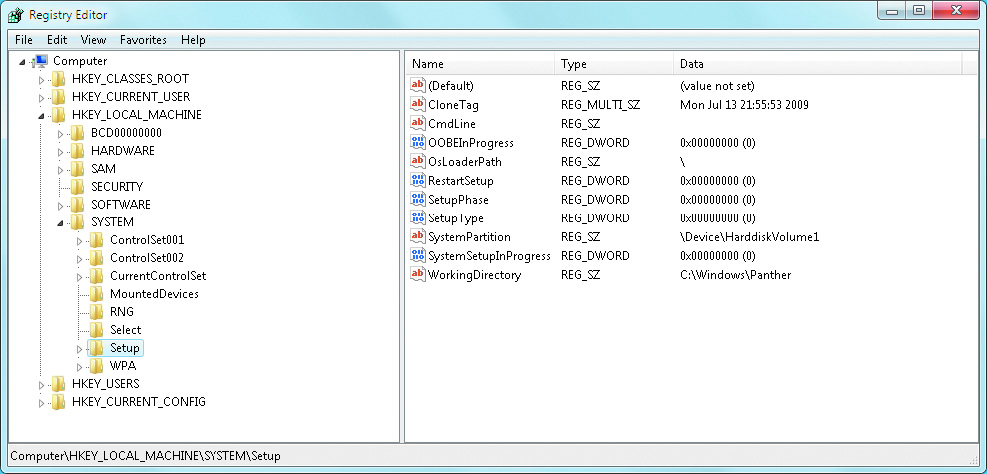This screenshot has height=474, width=987.
Task: Click the SOFTWARE folder icon
Action: (77, 205)
